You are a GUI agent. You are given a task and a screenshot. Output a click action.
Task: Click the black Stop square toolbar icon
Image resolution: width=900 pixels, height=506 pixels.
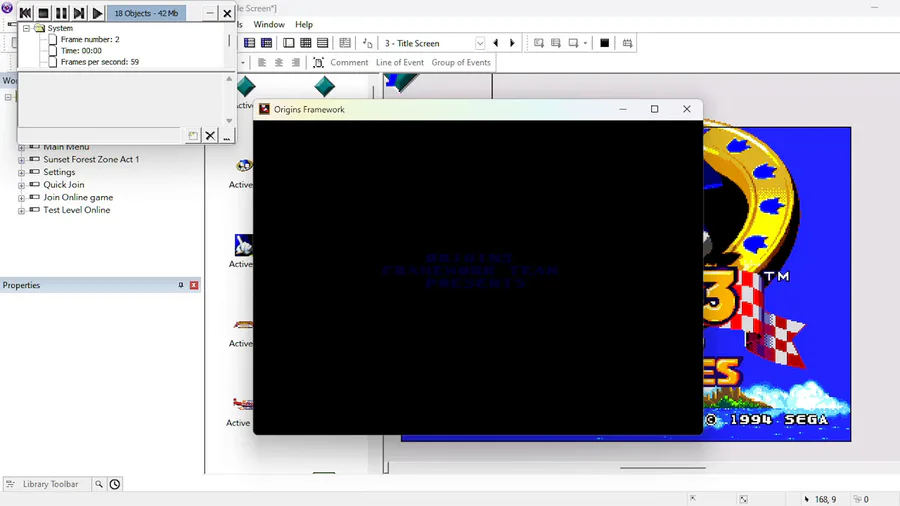coord(604,43)
